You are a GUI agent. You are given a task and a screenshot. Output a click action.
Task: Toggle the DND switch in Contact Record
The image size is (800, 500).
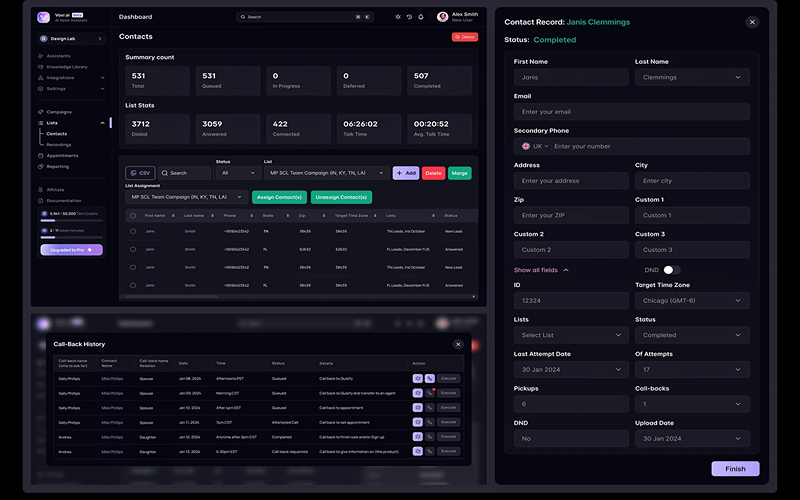pos(671,270)
